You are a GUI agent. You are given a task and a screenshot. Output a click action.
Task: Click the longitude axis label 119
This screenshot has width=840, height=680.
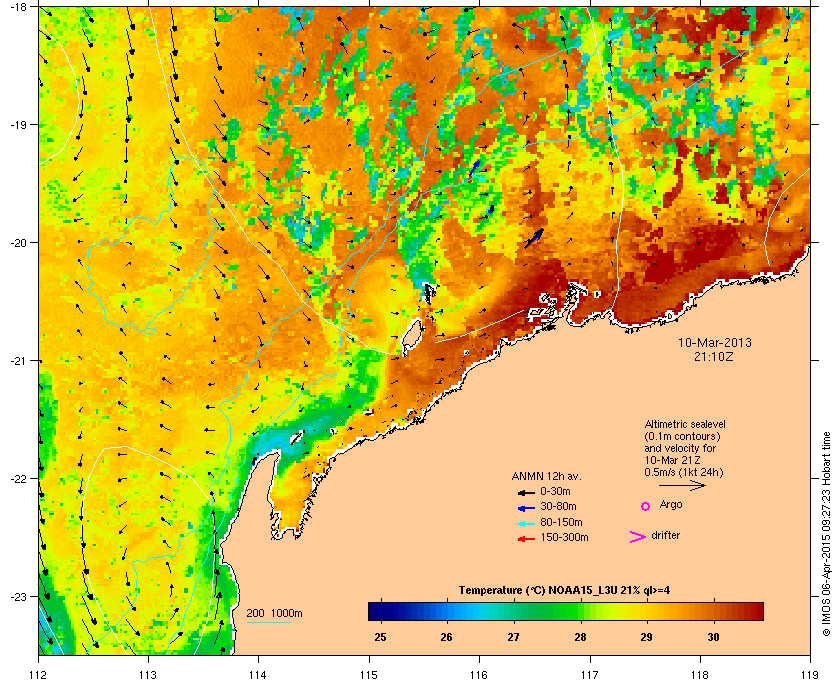coord(810,675)
